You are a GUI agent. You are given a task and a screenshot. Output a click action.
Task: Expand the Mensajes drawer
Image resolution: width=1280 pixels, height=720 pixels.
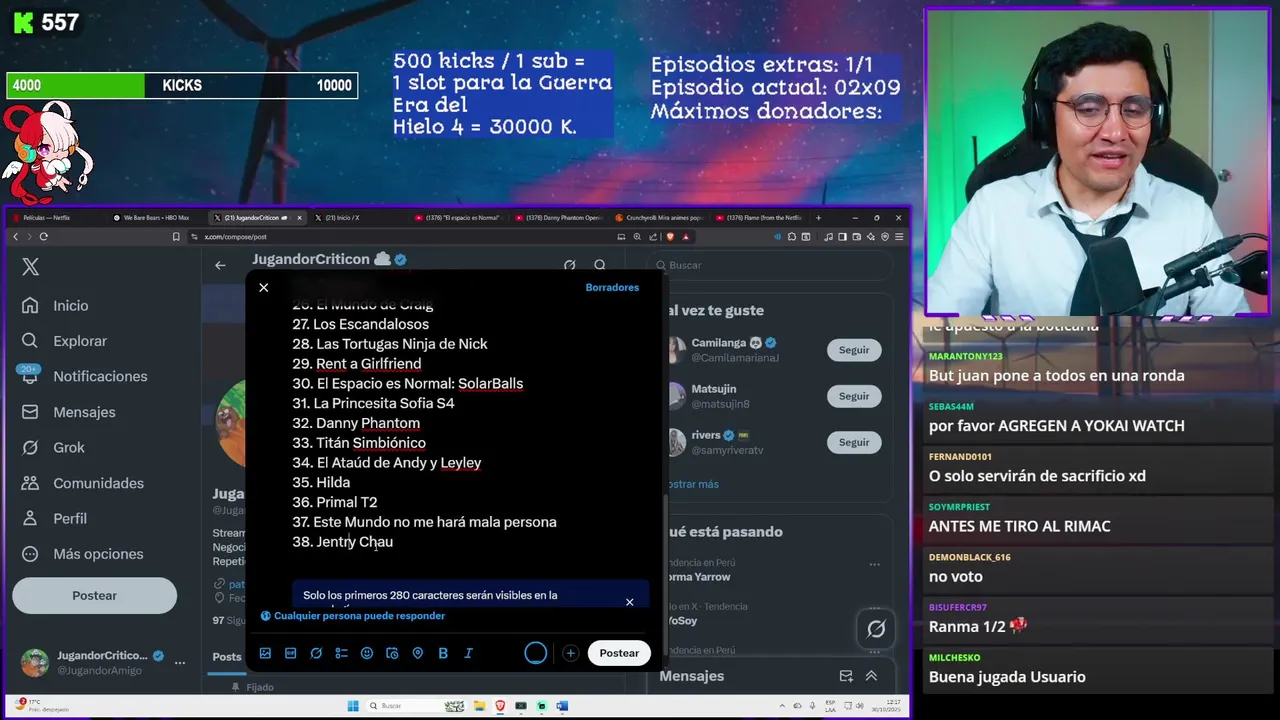tap(871, 676)
